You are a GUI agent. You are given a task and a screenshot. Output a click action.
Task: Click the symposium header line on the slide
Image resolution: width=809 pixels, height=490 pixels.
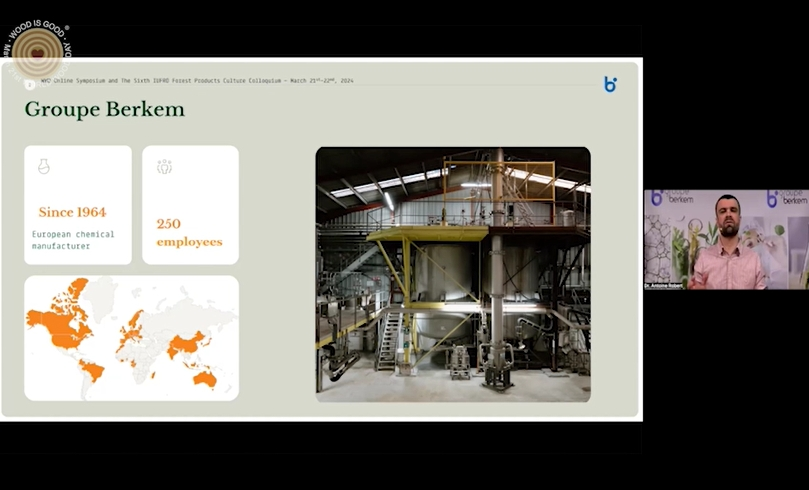[197, 81]
